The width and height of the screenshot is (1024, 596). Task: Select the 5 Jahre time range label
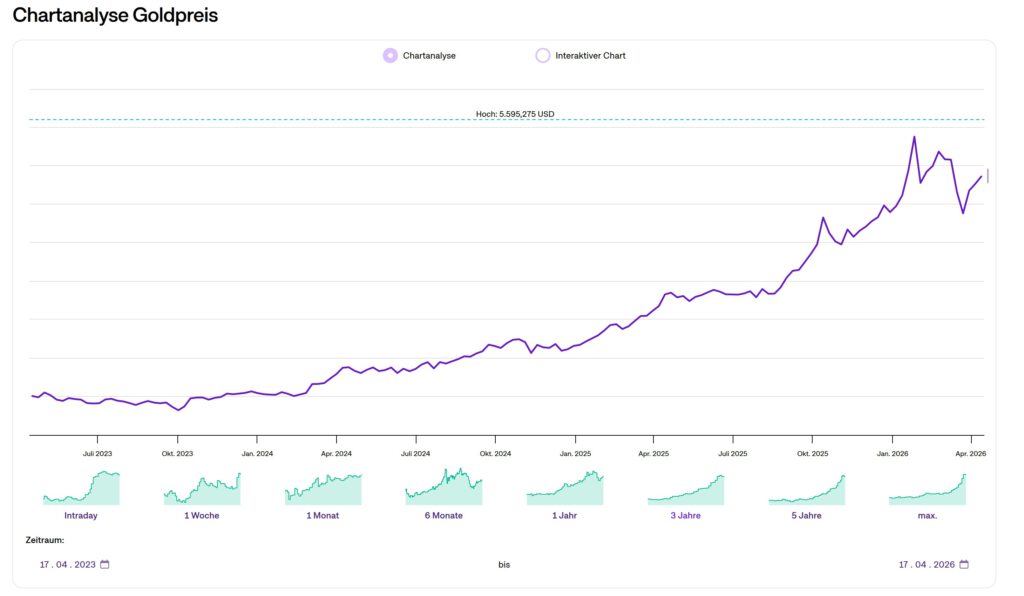coord(807,515)
